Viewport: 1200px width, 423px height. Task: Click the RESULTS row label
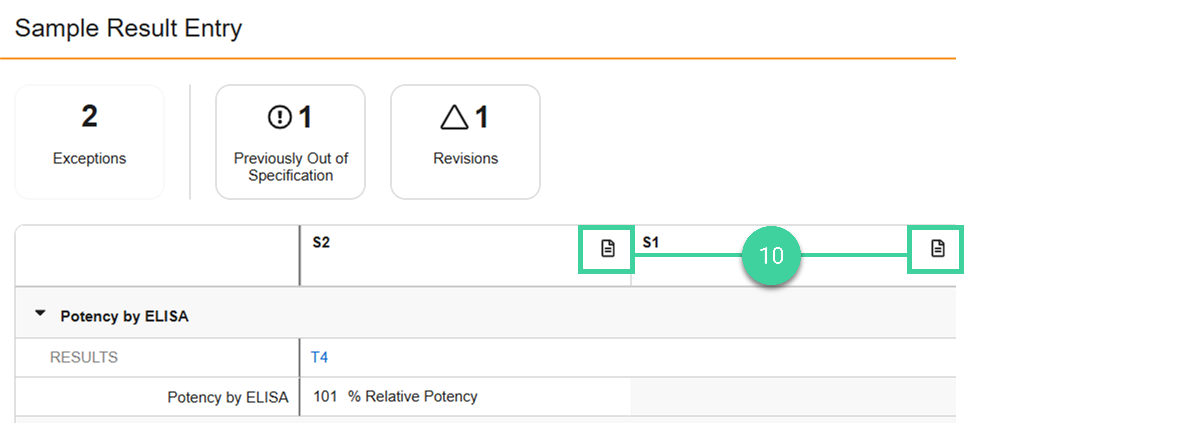(x=84, y=357)
